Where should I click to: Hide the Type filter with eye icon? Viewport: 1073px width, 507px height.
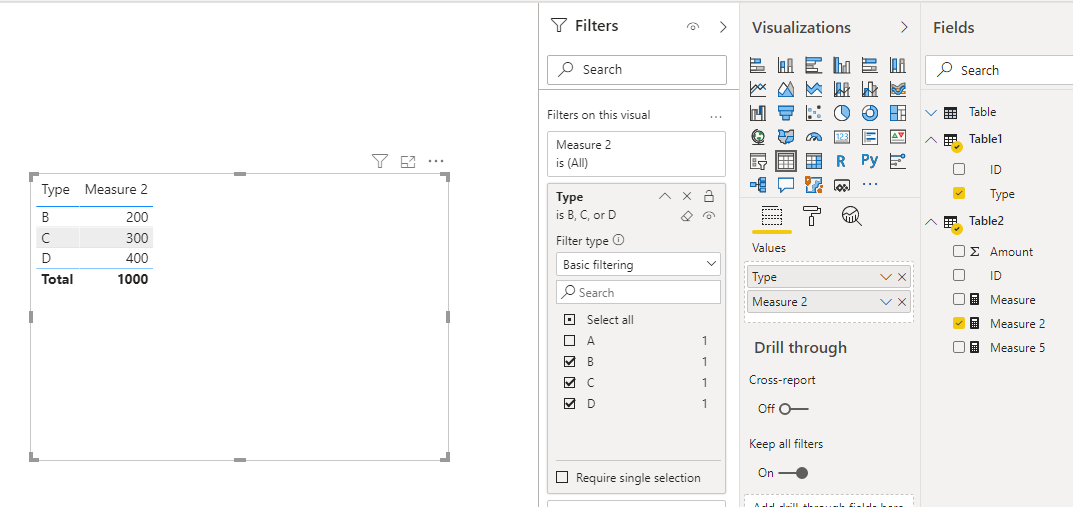(709, 216)
